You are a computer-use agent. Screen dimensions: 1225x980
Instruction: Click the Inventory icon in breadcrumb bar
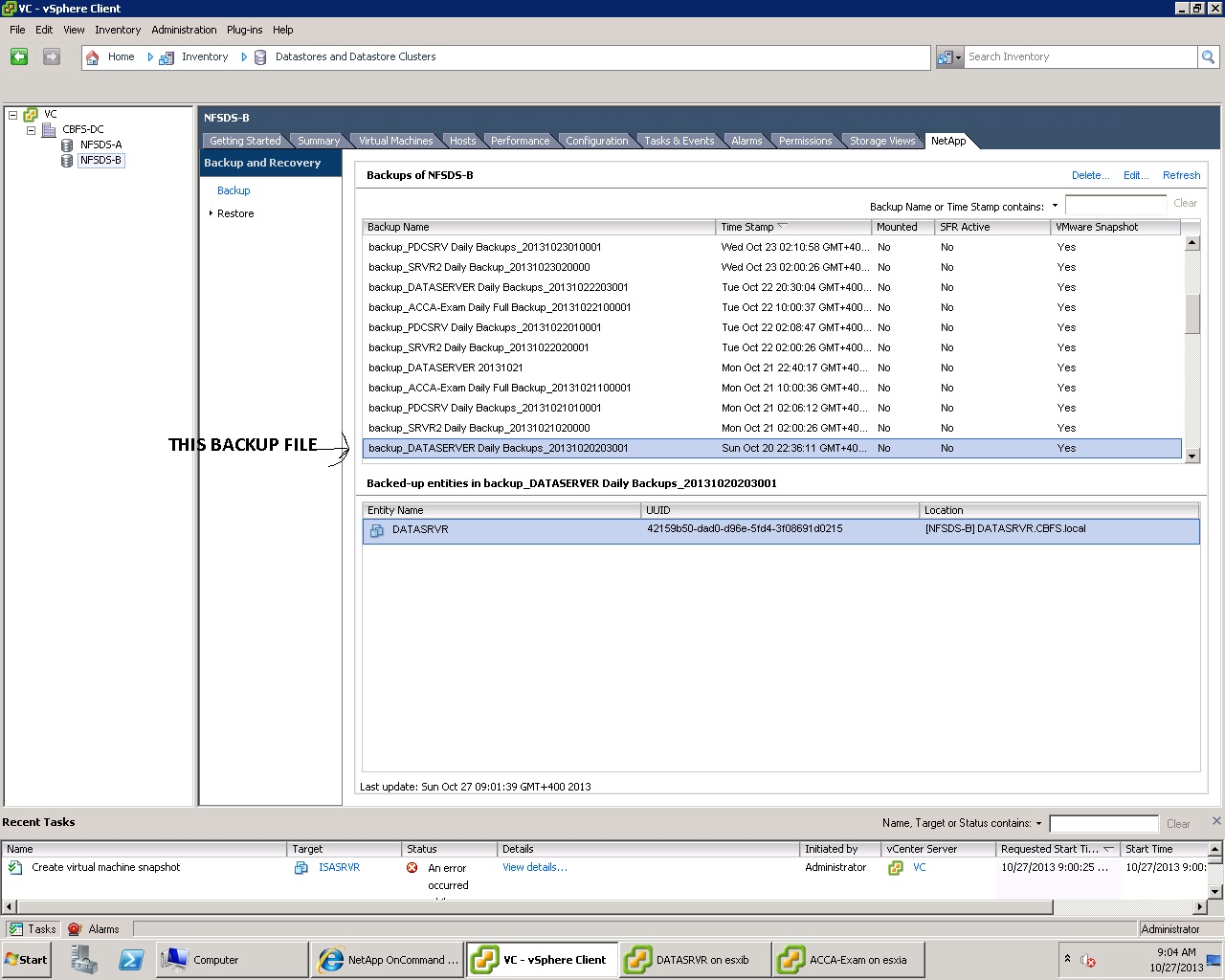(x=167, y=57)
